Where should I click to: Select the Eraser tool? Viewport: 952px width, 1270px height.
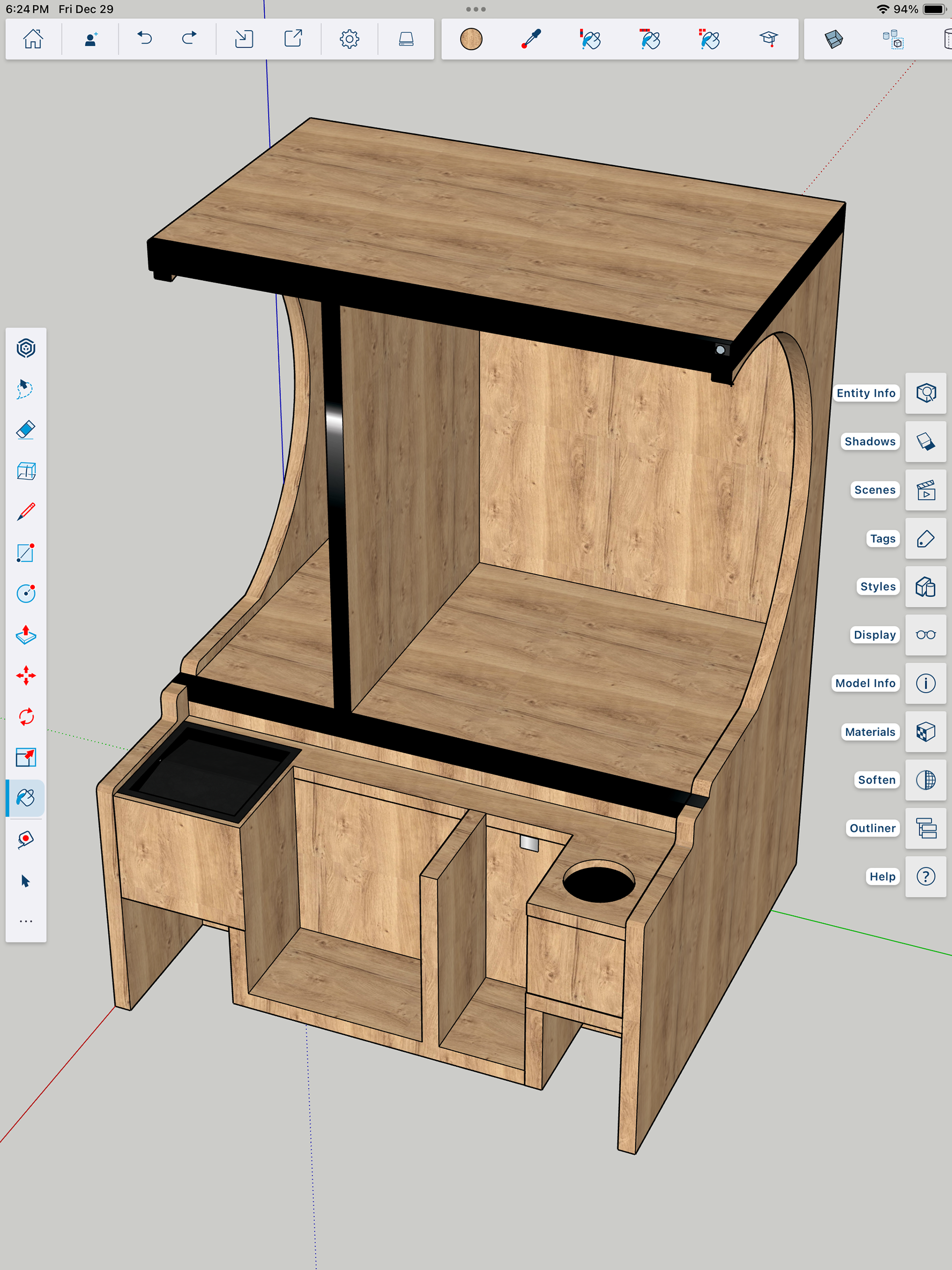26,430
